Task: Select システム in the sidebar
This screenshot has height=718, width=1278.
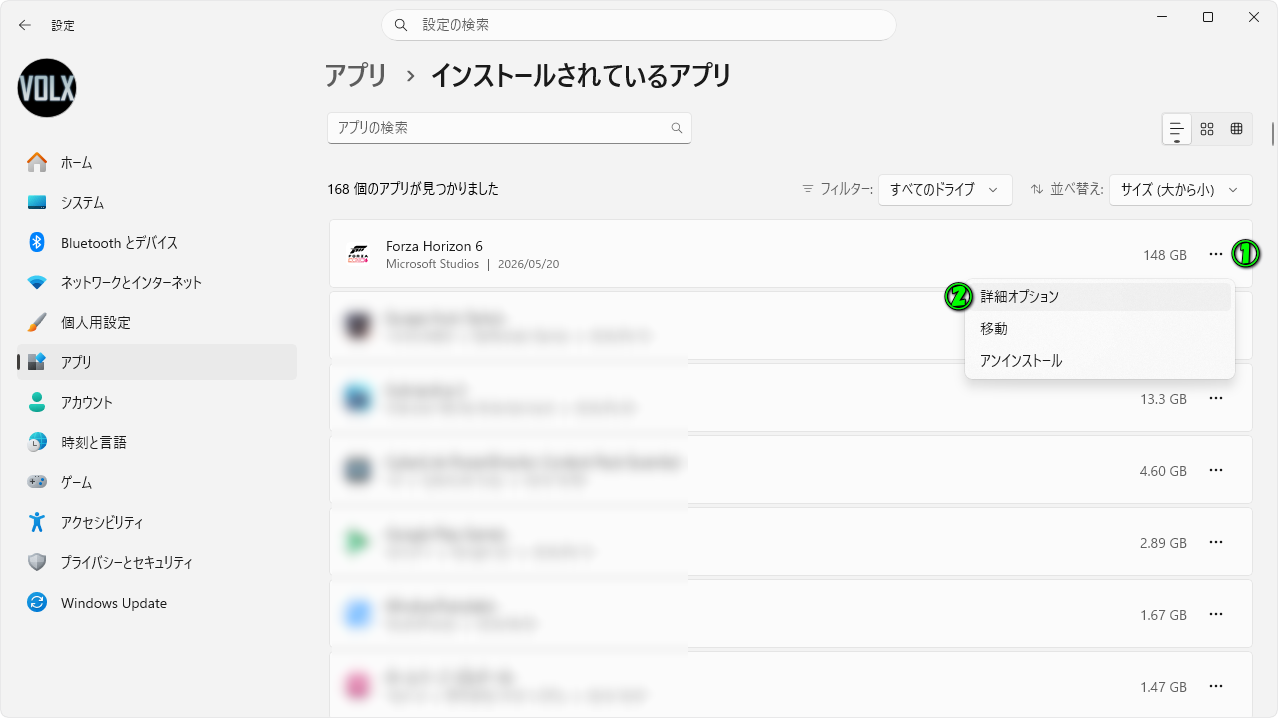Action: (x=157, y=202)
